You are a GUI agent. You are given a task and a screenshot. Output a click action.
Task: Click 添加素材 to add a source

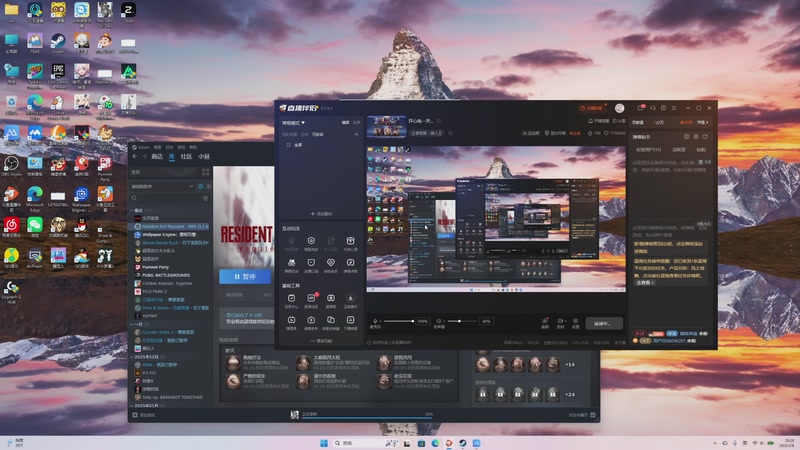coord(321,214)
